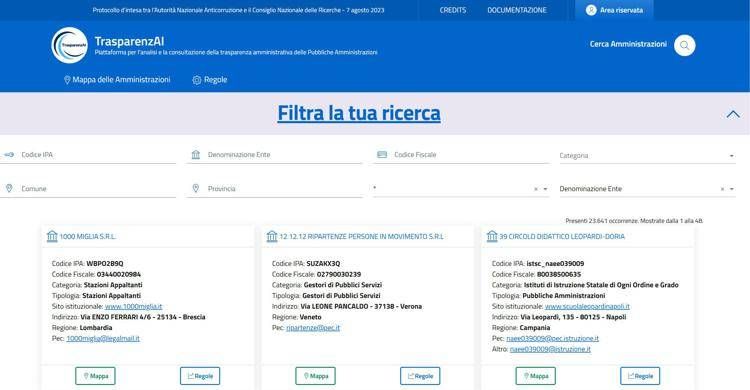Collapse the Filtra la tua ricerca panel chevron
This screenshot has width=750, height=390.
733,114
